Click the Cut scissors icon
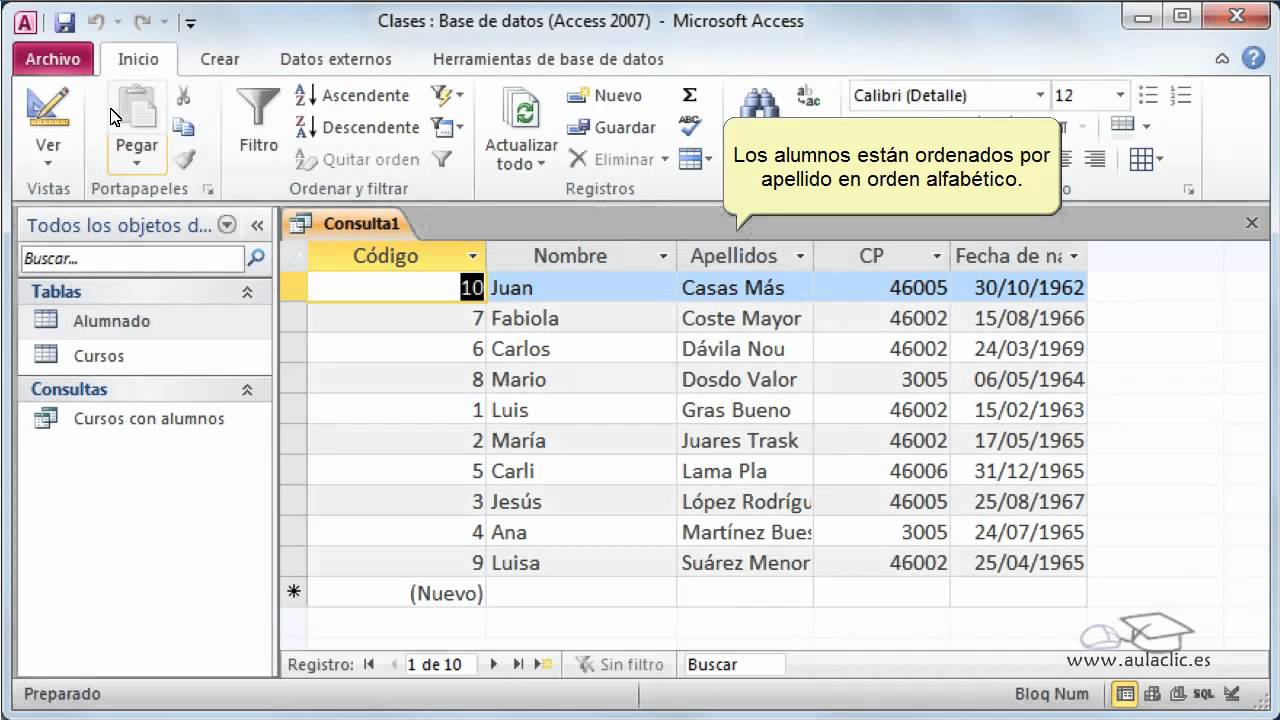Image resolution: width=1280 pixels, height=720 pixels. (x=183, y=96)
